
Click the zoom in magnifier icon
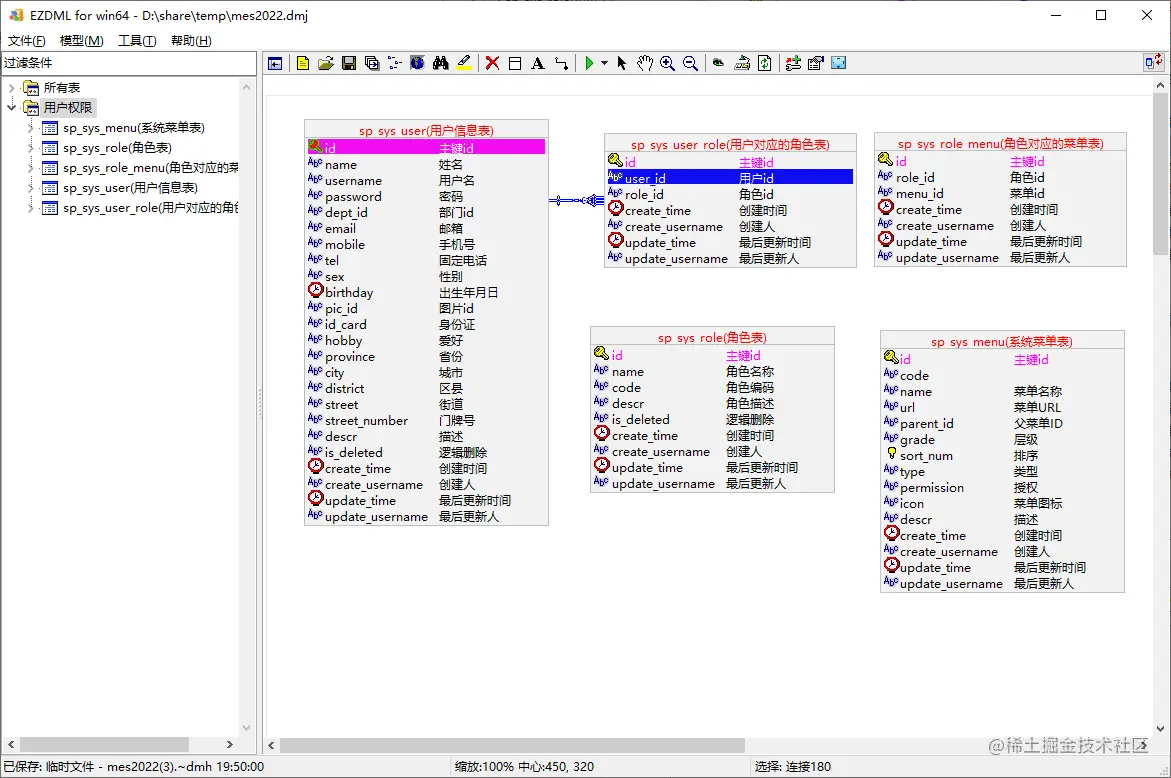click(x=668, y=63)
